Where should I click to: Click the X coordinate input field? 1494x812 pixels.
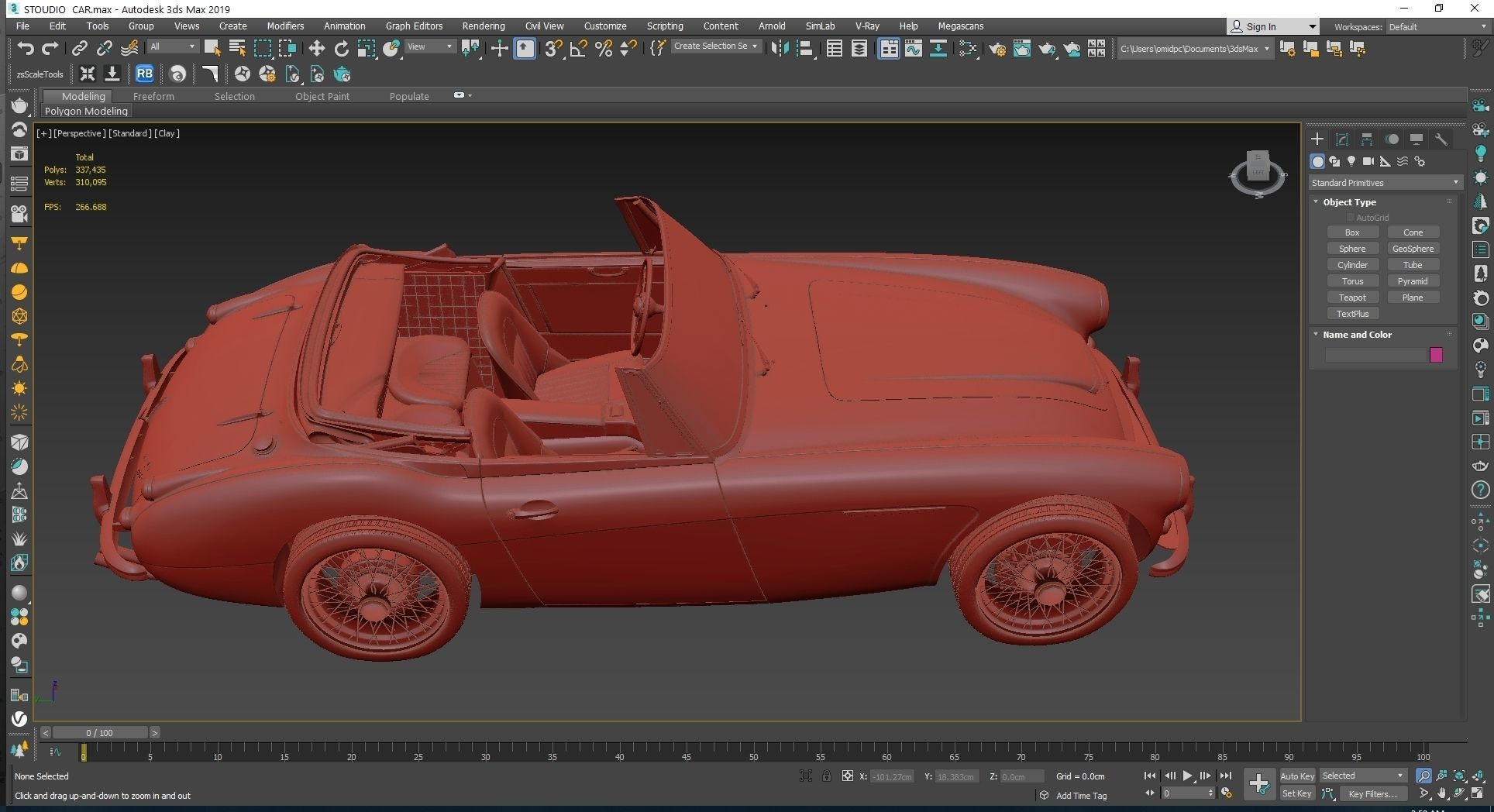click(x=892, y=776)
